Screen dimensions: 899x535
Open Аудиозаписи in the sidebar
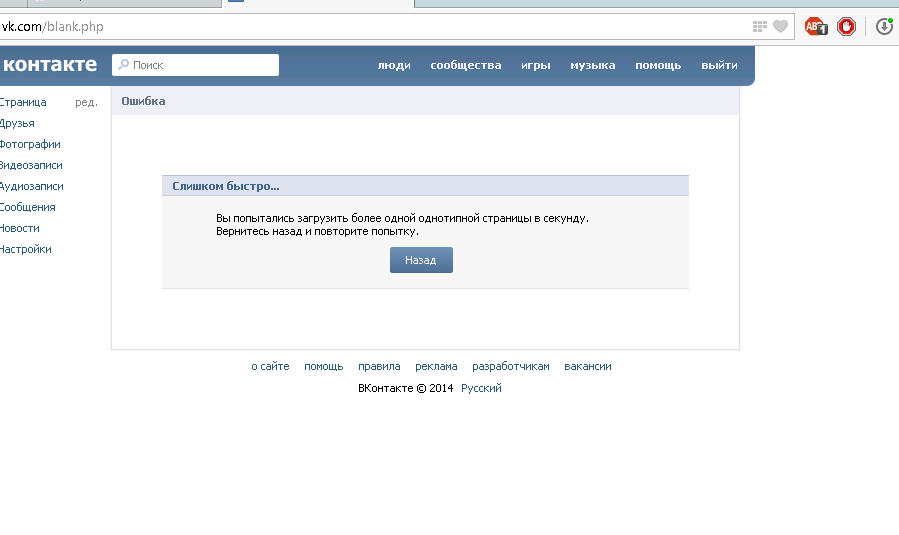pyautogui.click(x=32, y=186)
